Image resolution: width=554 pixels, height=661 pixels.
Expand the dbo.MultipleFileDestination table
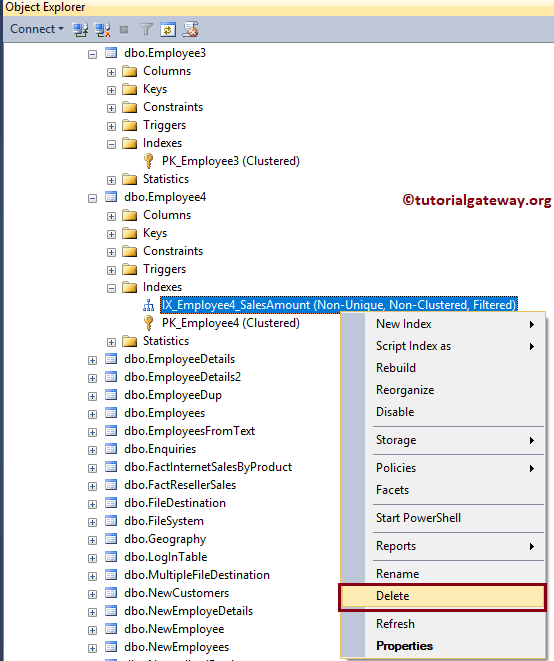point(92,577)
